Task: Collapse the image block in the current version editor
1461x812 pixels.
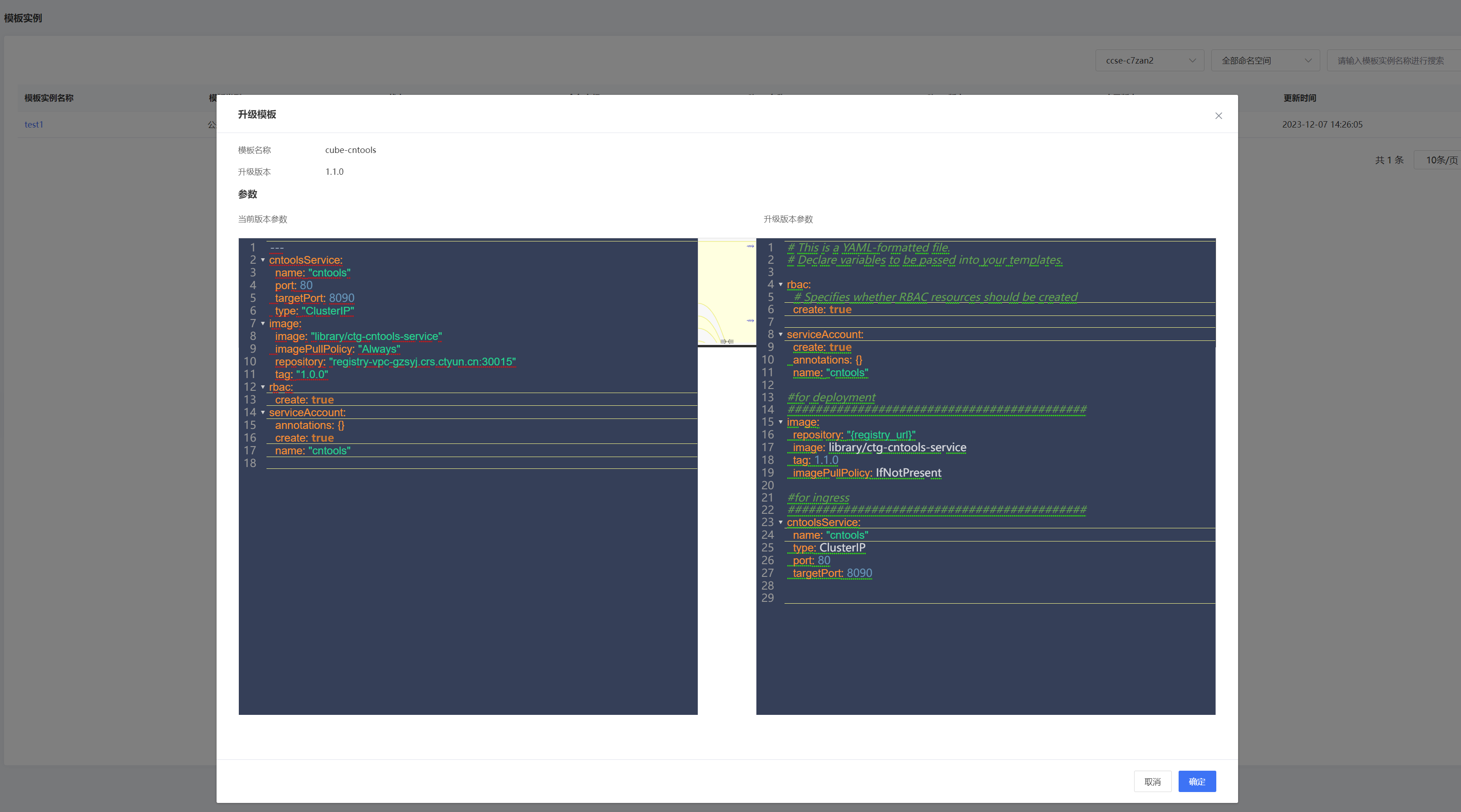Action: click(262, 324)
